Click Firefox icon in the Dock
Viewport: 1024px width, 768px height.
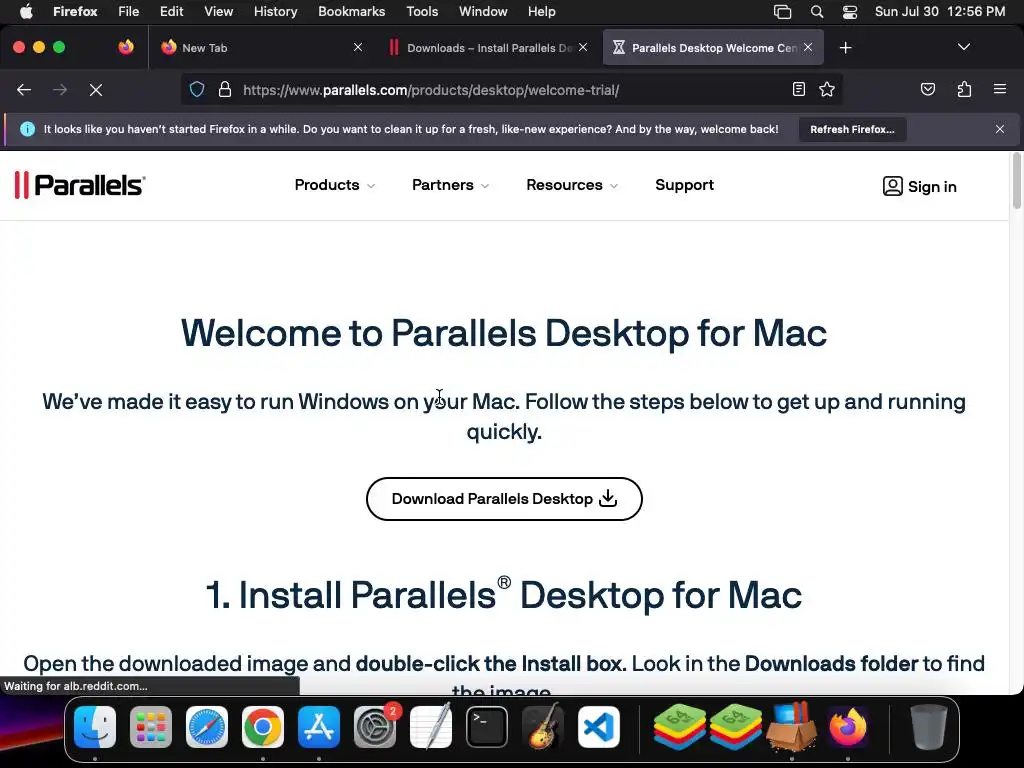848,727
